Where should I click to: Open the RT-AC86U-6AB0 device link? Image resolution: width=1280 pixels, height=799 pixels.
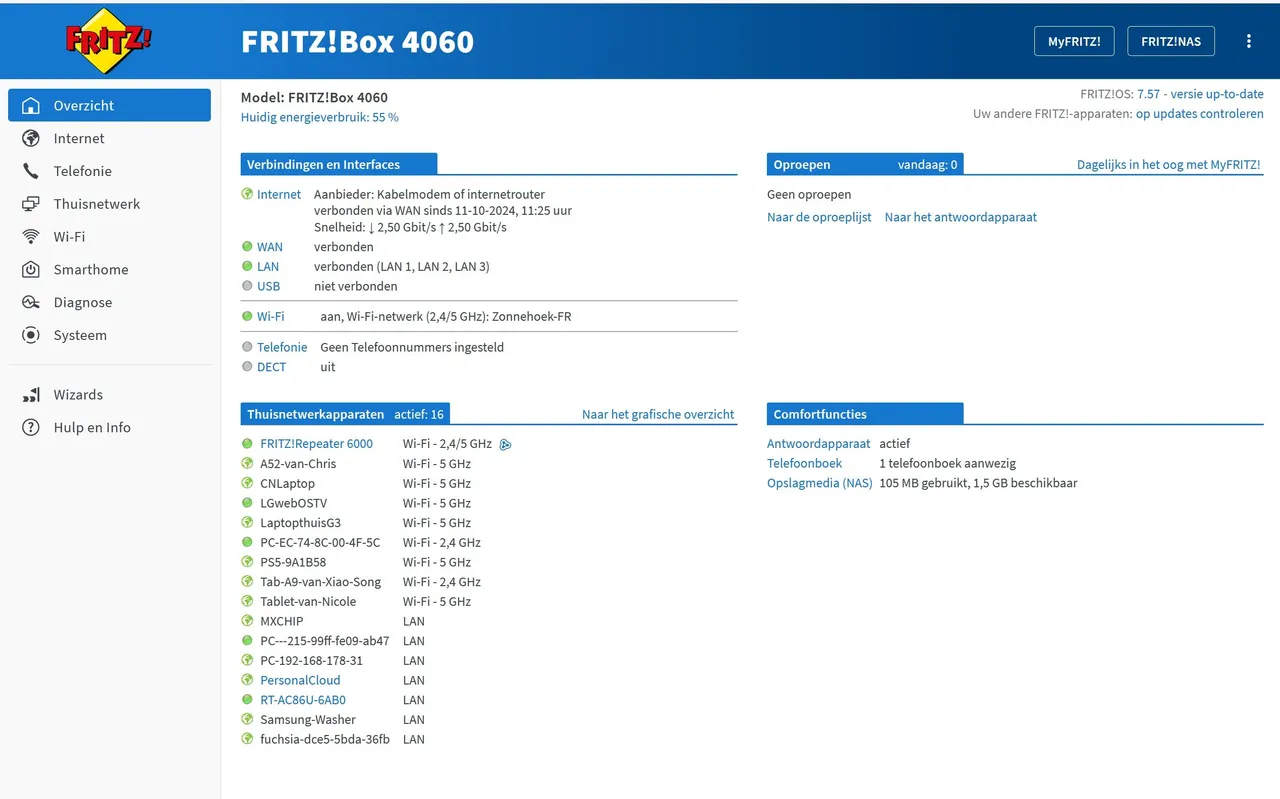point(303,700)
